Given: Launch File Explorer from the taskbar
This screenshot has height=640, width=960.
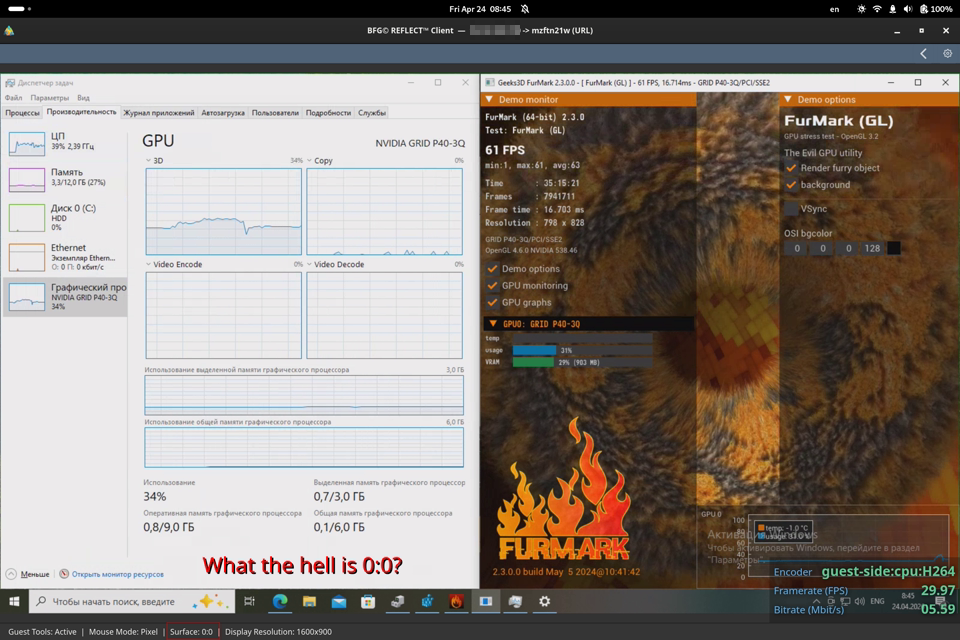Looking at the screenshot, I should coord(309,601).
